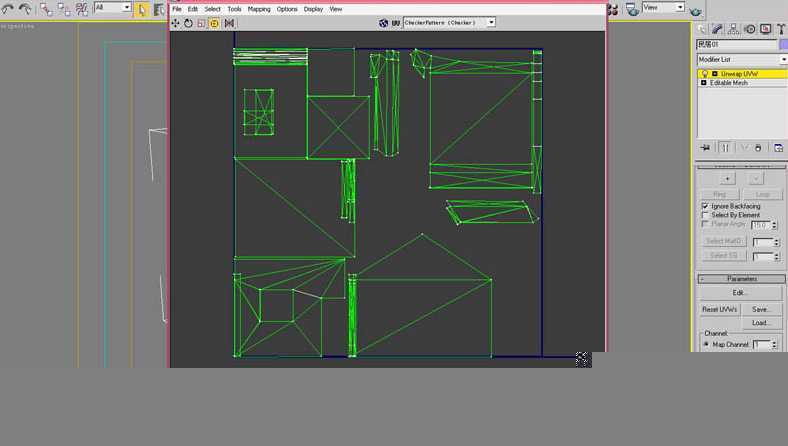Open Configure Modifier Sets icon
The image size is (788, 446).
click(x=778, y=147)
